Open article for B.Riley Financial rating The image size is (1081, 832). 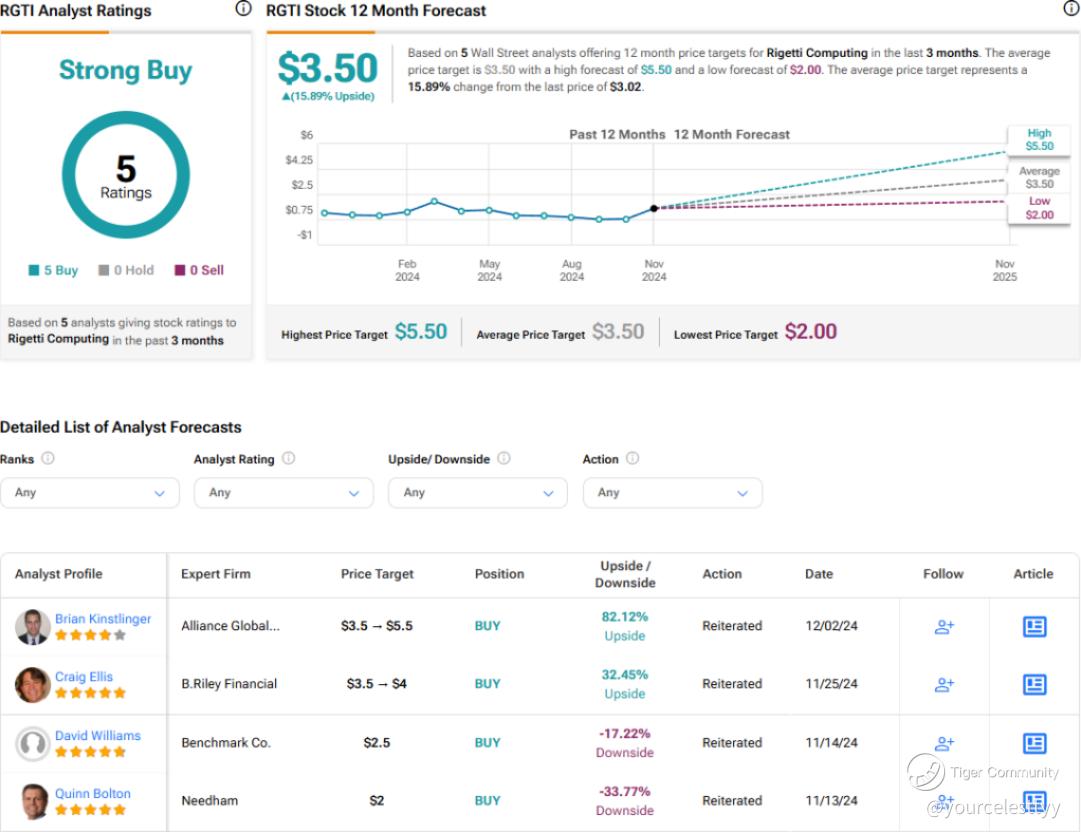coord(1034,685)
